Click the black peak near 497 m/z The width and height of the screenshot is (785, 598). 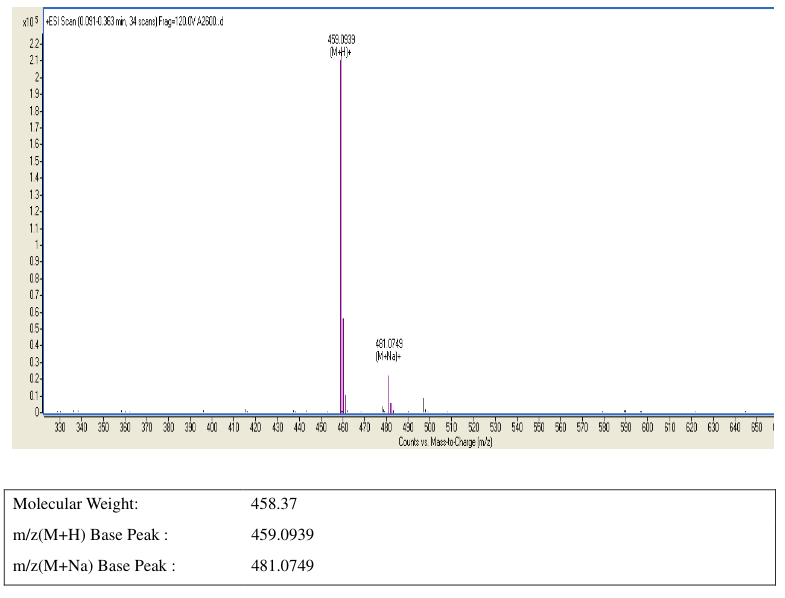pos(424,405)
